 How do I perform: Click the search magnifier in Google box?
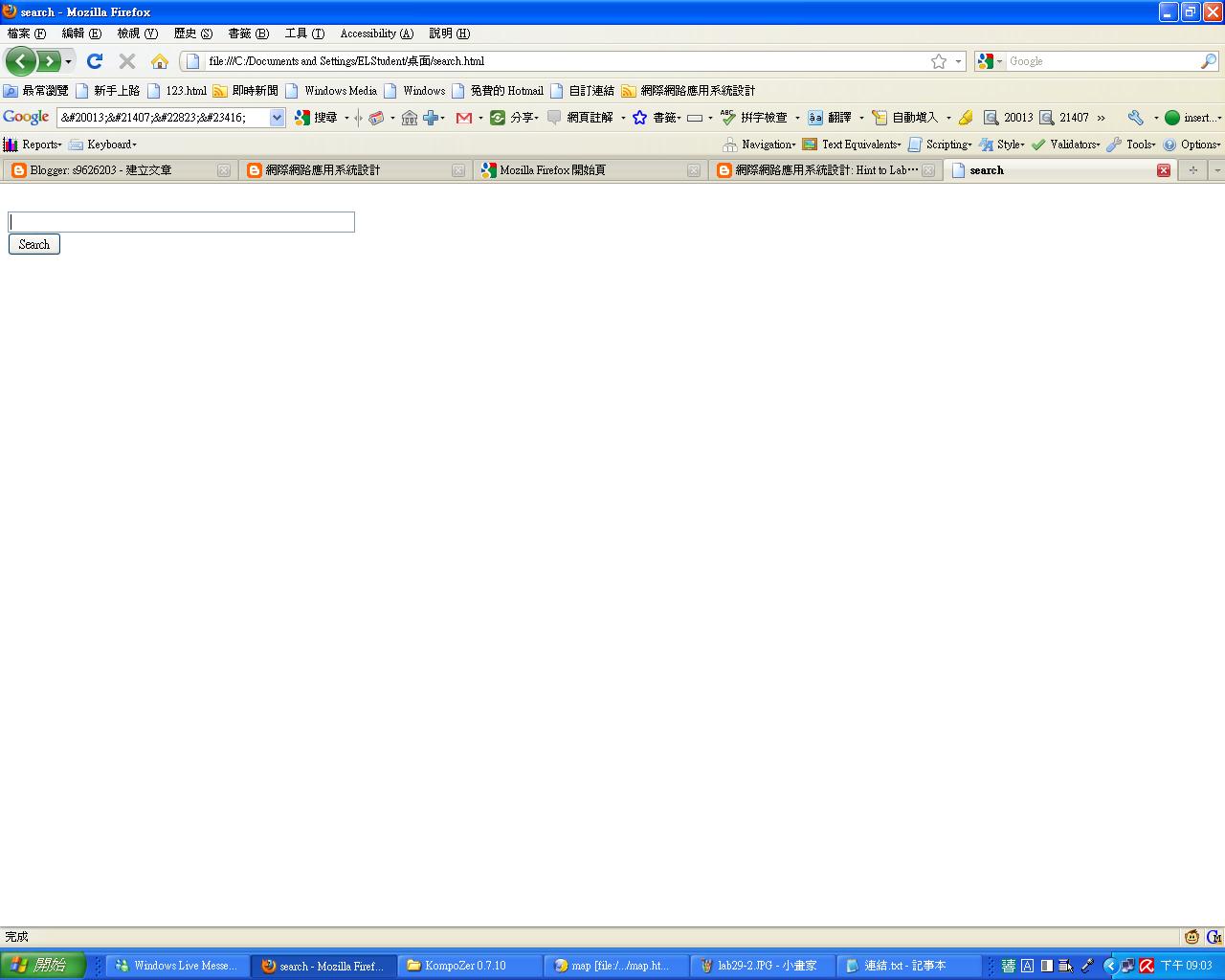(1209, 61)
